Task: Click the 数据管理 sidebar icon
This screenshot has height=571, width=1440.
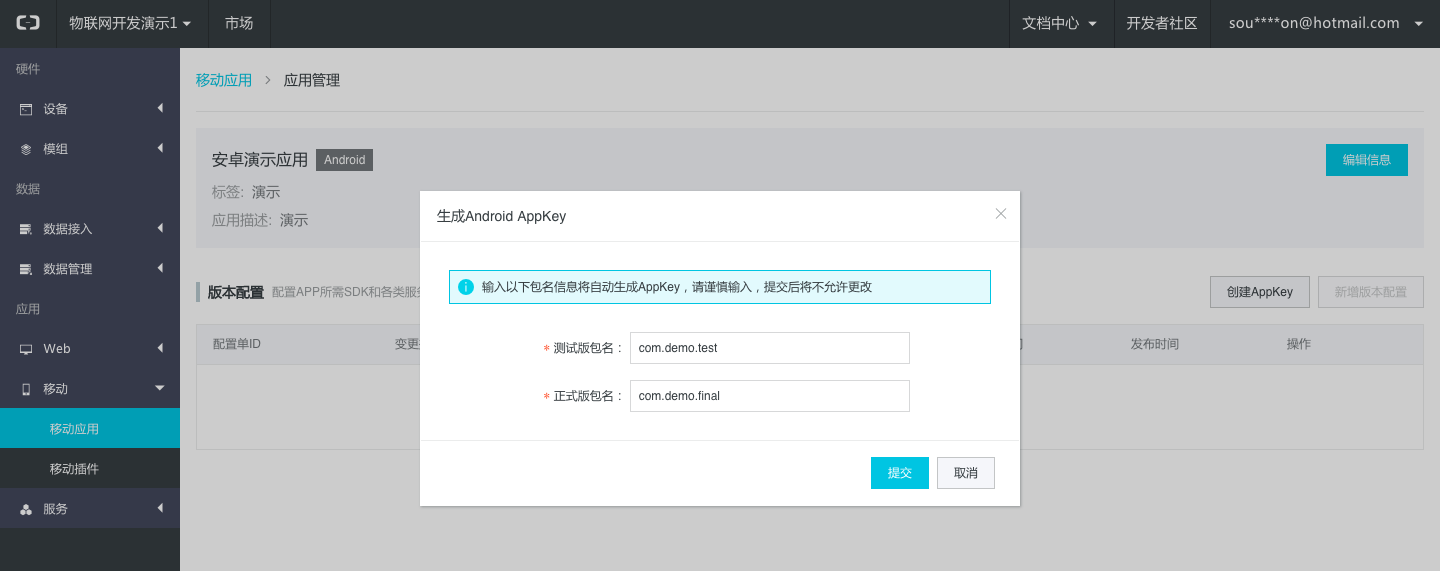Action: tap(26, 269)
